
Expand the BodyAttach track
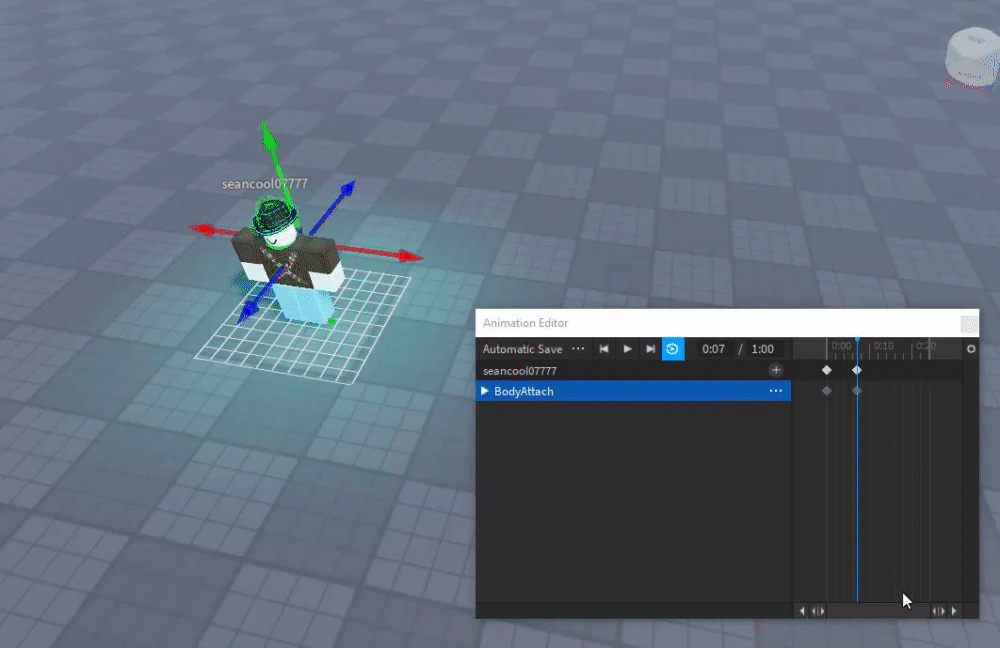pyautogui.click(x=485, y=391)
